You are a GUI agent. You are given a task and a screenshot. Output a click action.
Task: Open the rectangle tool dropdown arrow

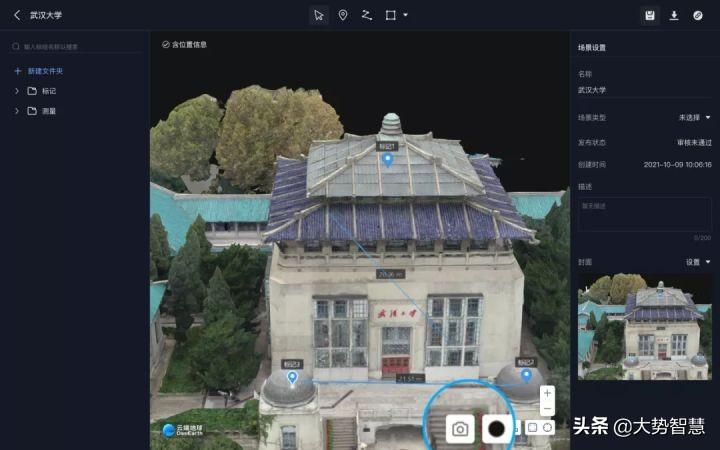(x=405, y=15)
